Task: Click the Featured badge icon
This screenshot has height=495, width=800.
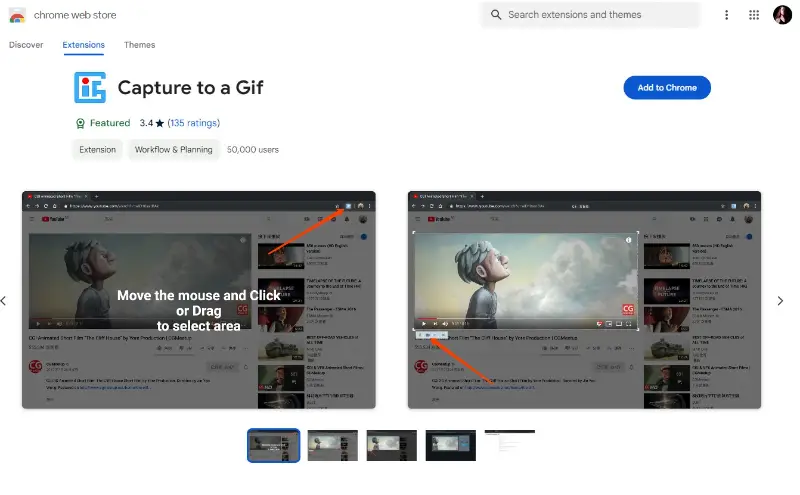Action: click(x=80, y=123)
